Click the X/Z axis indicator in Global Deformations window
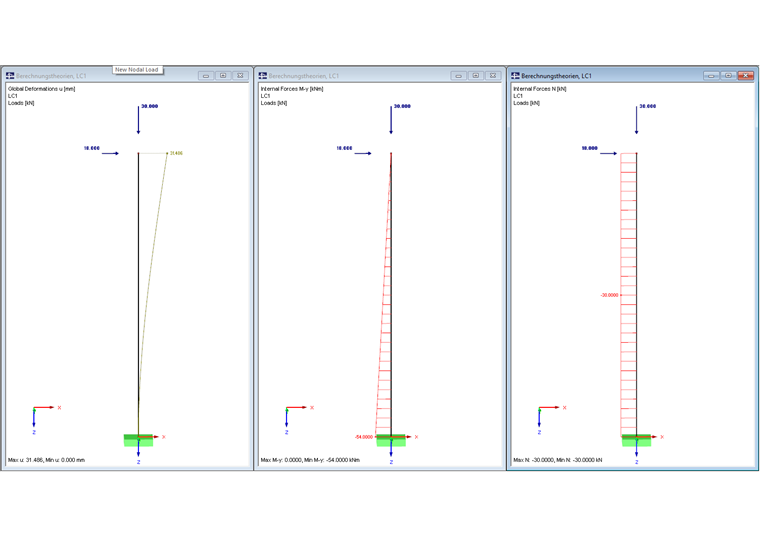 tap(45, 419)
